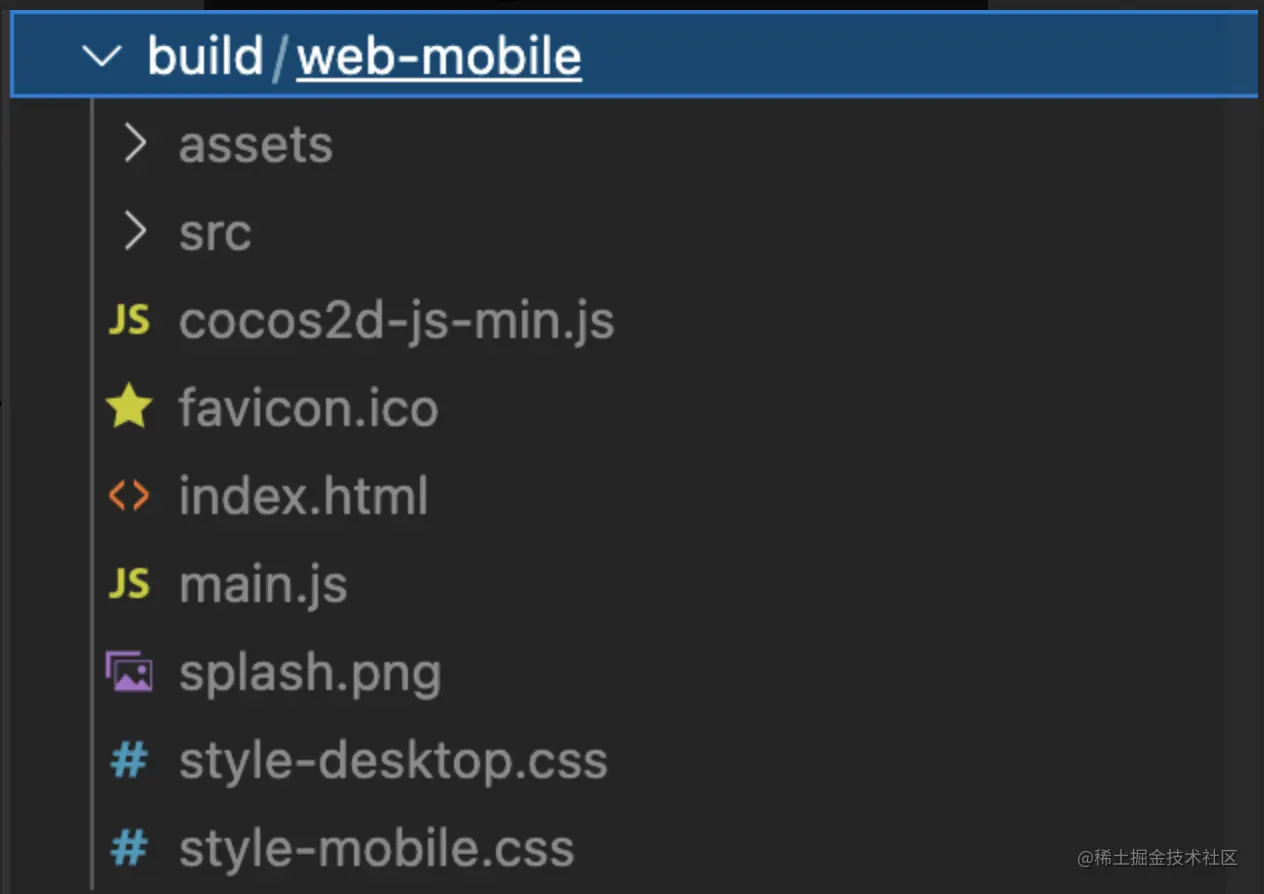Open the cocos2d-js-min.js file
The width and height of the screenshot is (1264, 894).
[396, 320]
